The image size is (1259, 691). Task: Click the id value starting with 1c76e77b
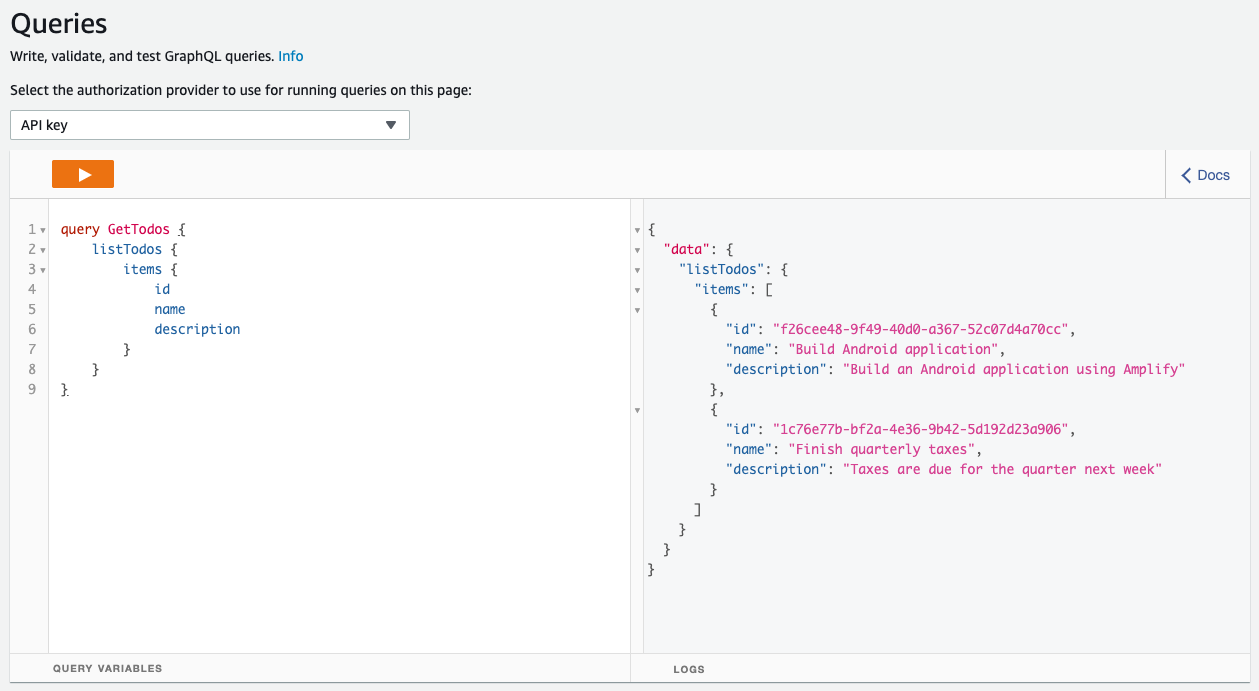click(921, 429)
